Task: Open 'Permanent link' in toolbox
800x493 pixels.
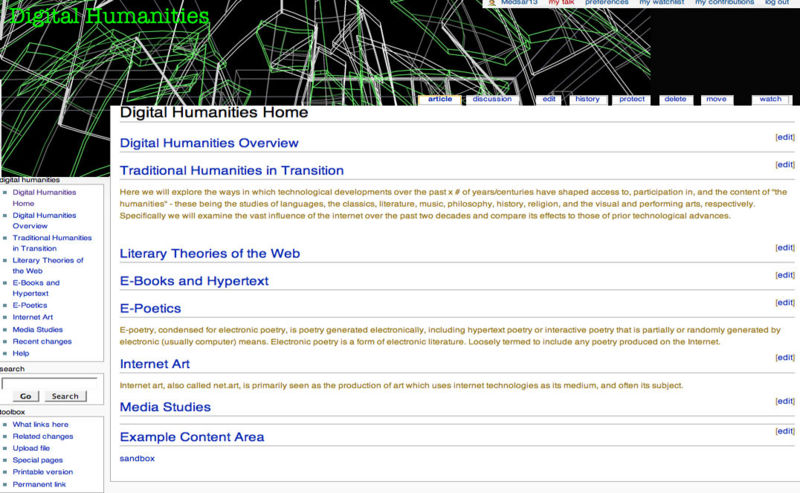Action: 39,484
